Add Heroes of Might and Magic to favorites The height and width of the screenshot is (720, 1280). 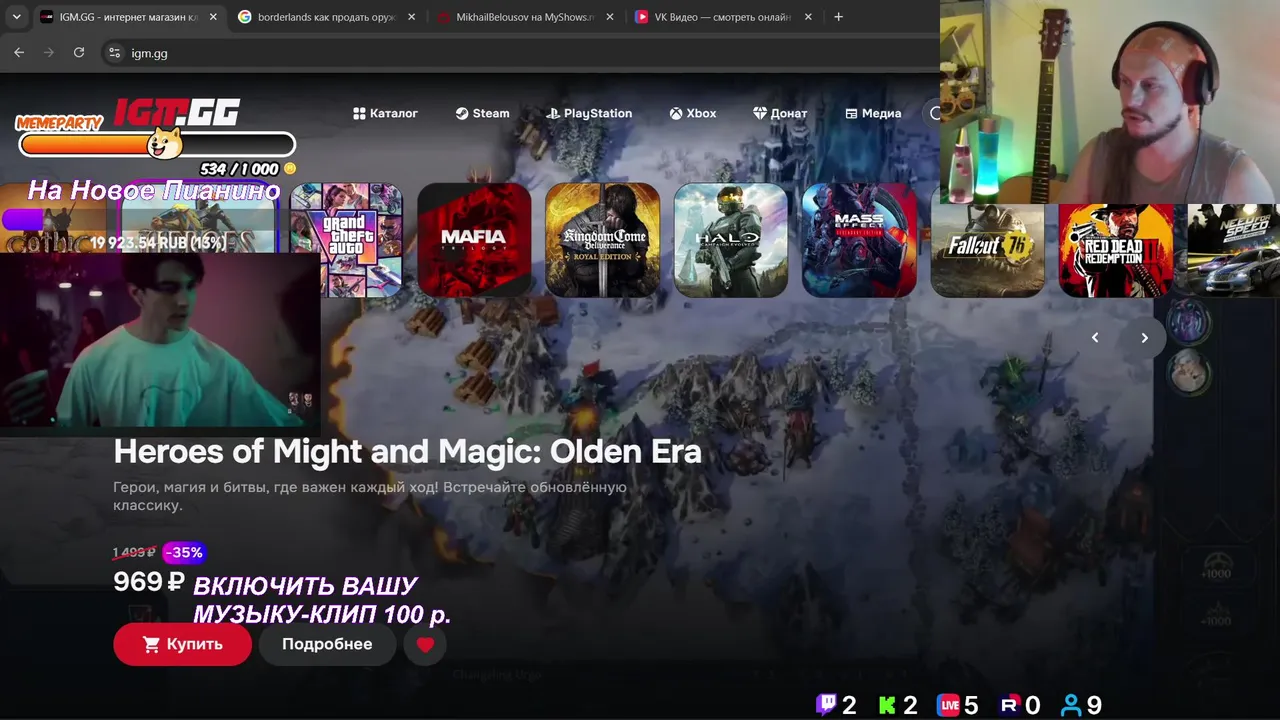[x=425, y=645]
